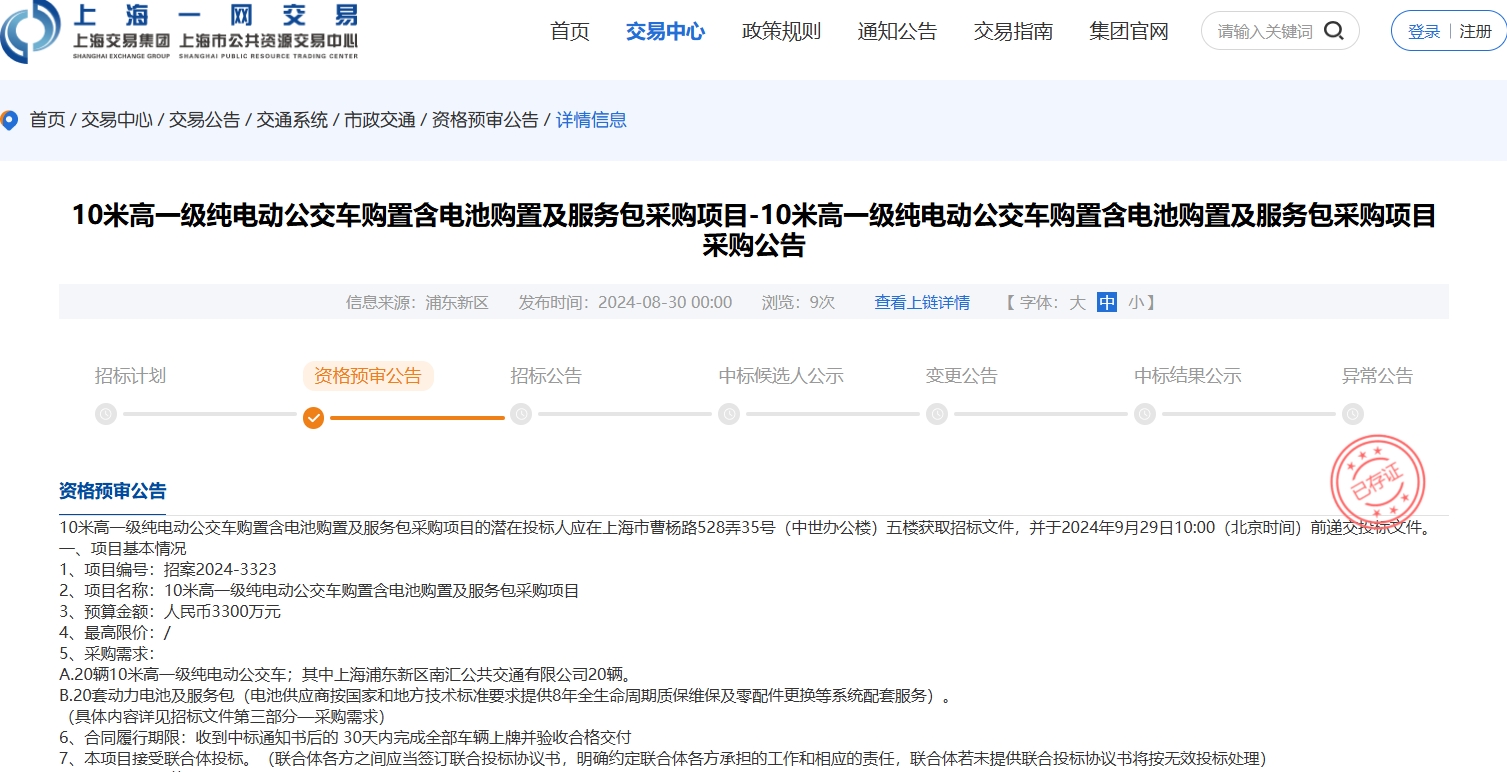1507x772 pixels.
Task: Switch to the 中标结果公示 step tab
Action: 1187,376
